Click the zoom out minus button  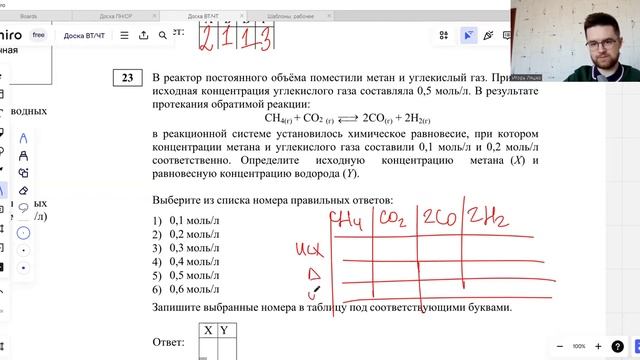(560, 346)
